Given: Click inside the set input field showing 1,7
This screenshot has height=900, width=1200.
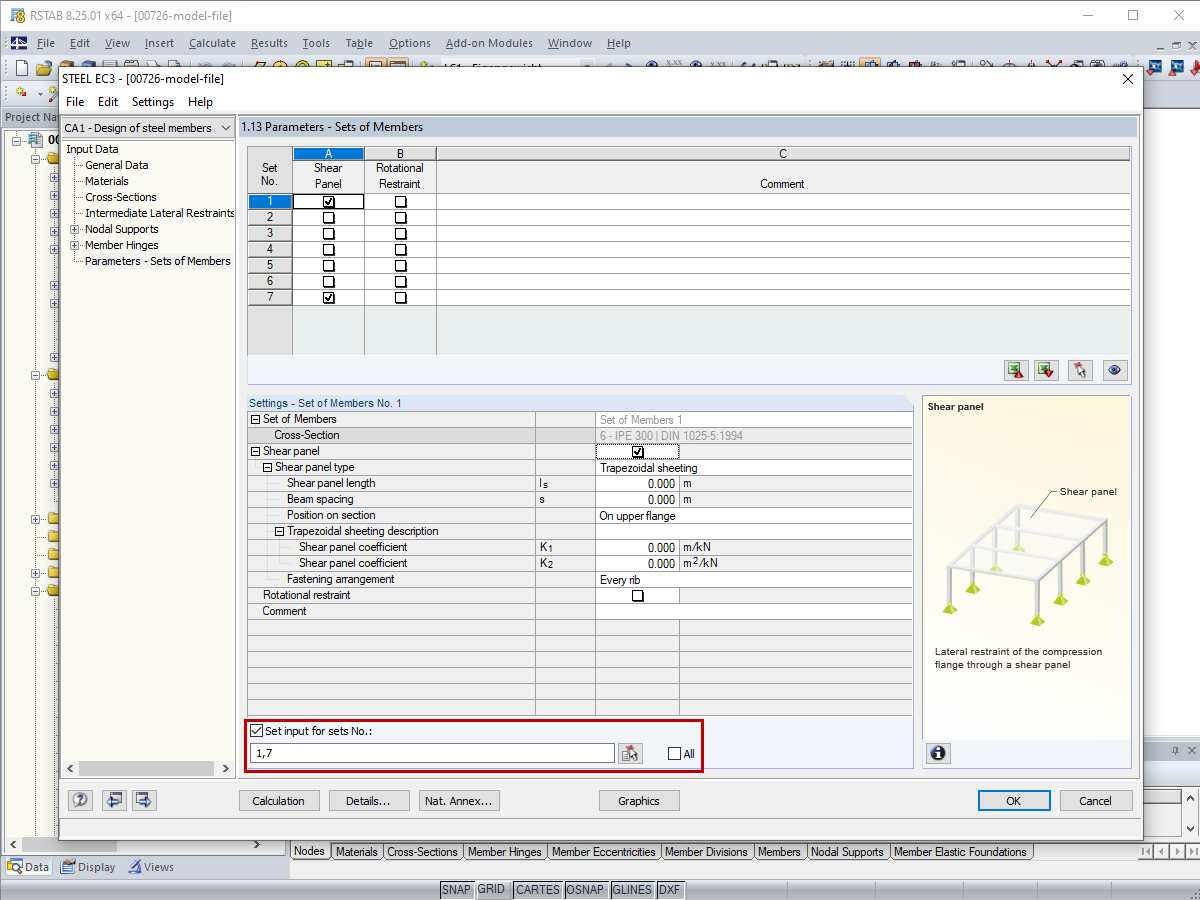Looking at the screenshot, I should point(430,753).
